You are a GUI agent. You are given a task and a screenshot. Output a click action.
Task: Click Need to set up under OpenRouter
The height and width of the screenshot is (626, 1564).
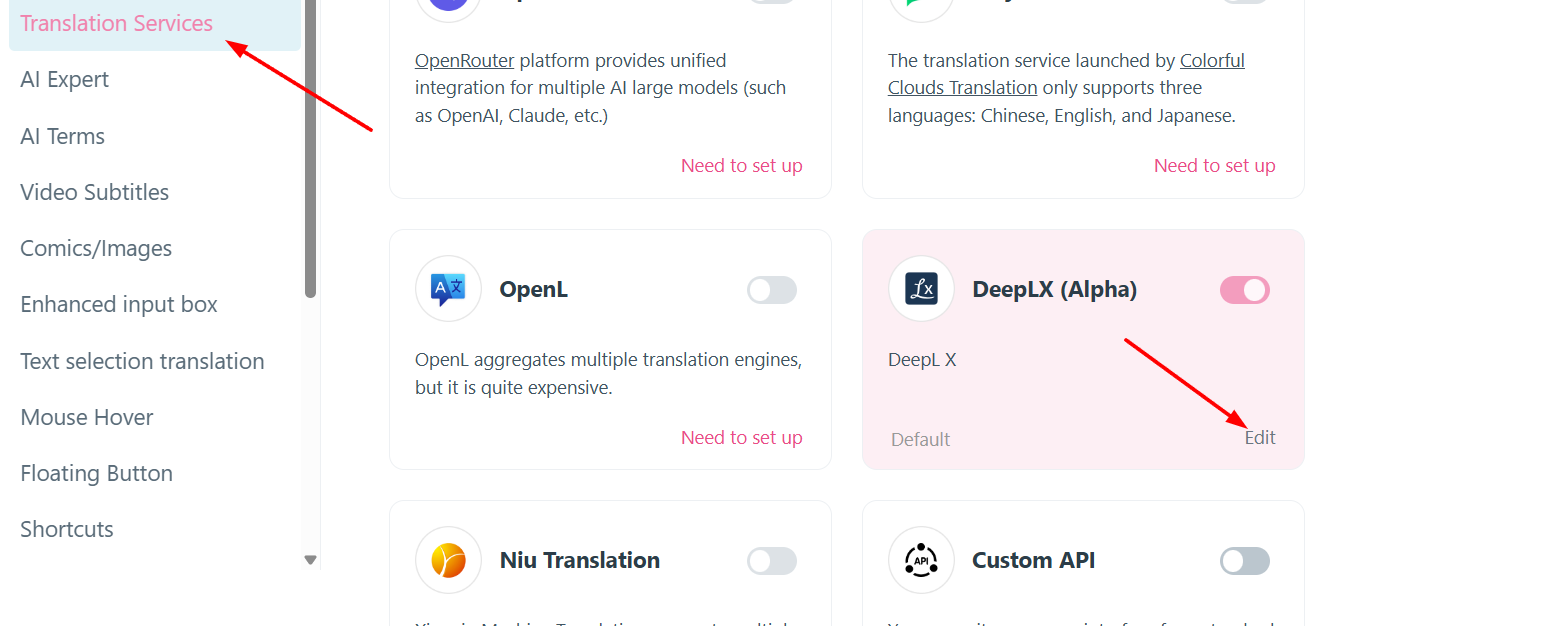click(x=742, y=166)
